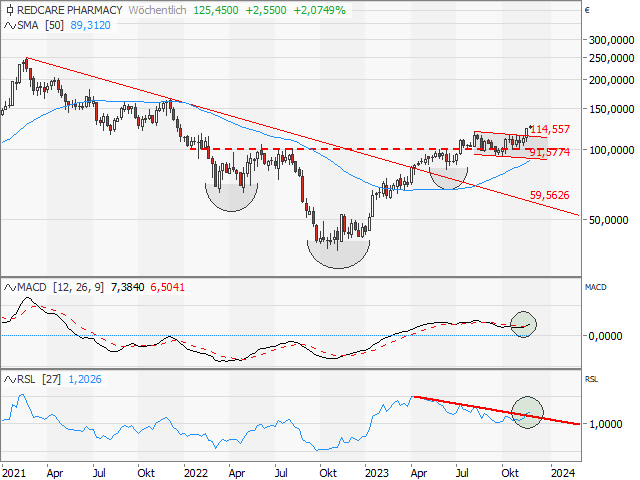
Task: Click the MACD [12, 26, 9] label
Action: click(x=60, y=287)
